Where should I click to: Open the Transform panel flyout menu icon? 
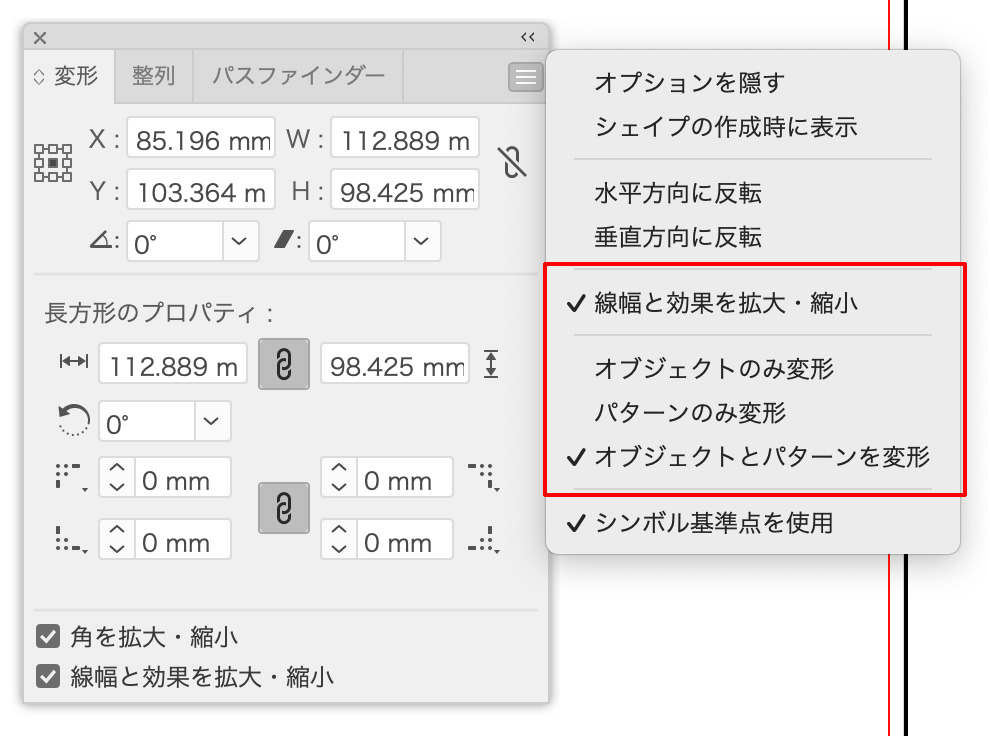524,76
